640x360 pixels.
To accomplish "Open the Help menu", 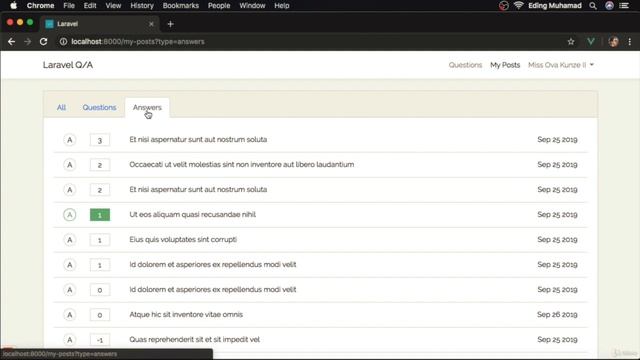I will coord(282,6).
